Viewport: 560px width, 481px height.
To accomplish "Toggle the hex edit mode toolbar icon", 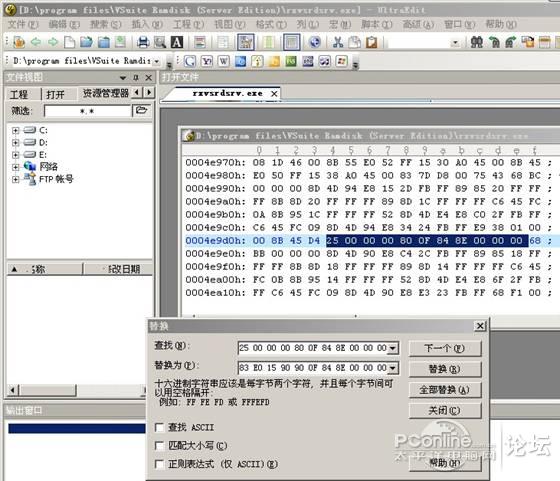I will click(x=246, y=42).
